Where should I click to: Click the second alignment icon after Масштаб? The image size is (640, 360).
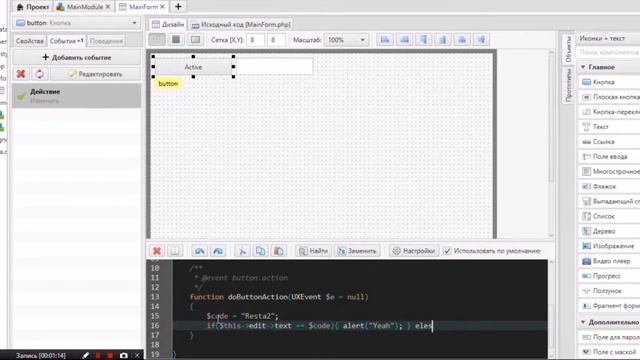(x=404, y=40)
